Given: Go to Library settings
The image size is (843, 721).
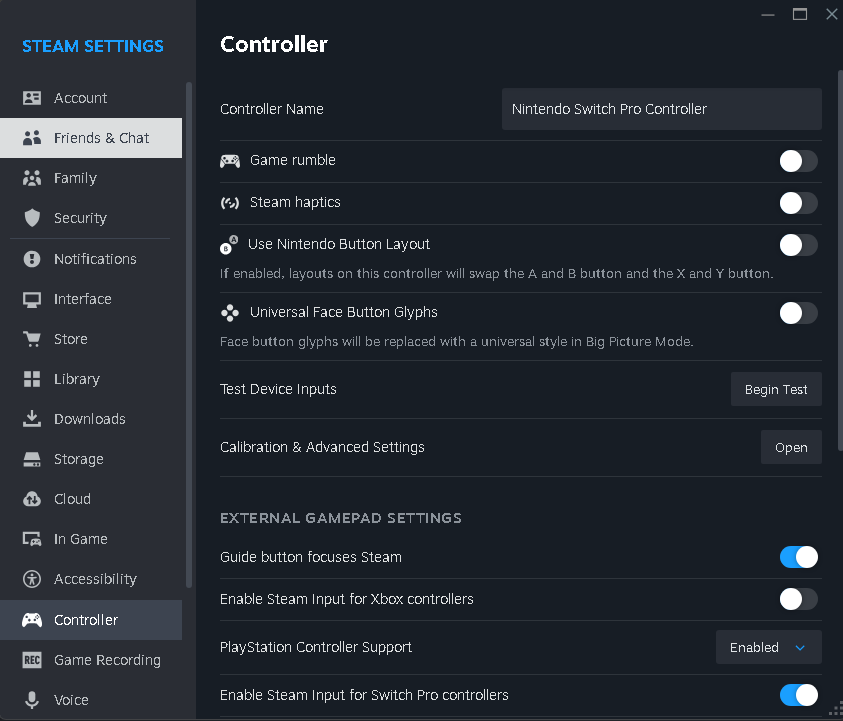Looking at the screenshot, I should pyautogui.click(x=91, y=379).
